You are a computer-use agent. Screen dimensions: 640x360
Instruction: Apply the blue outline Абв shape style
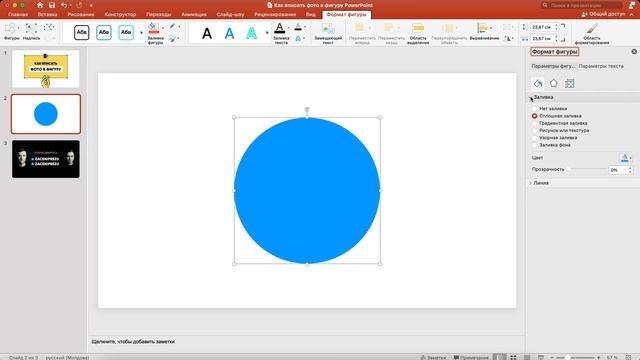coord(104,32)
